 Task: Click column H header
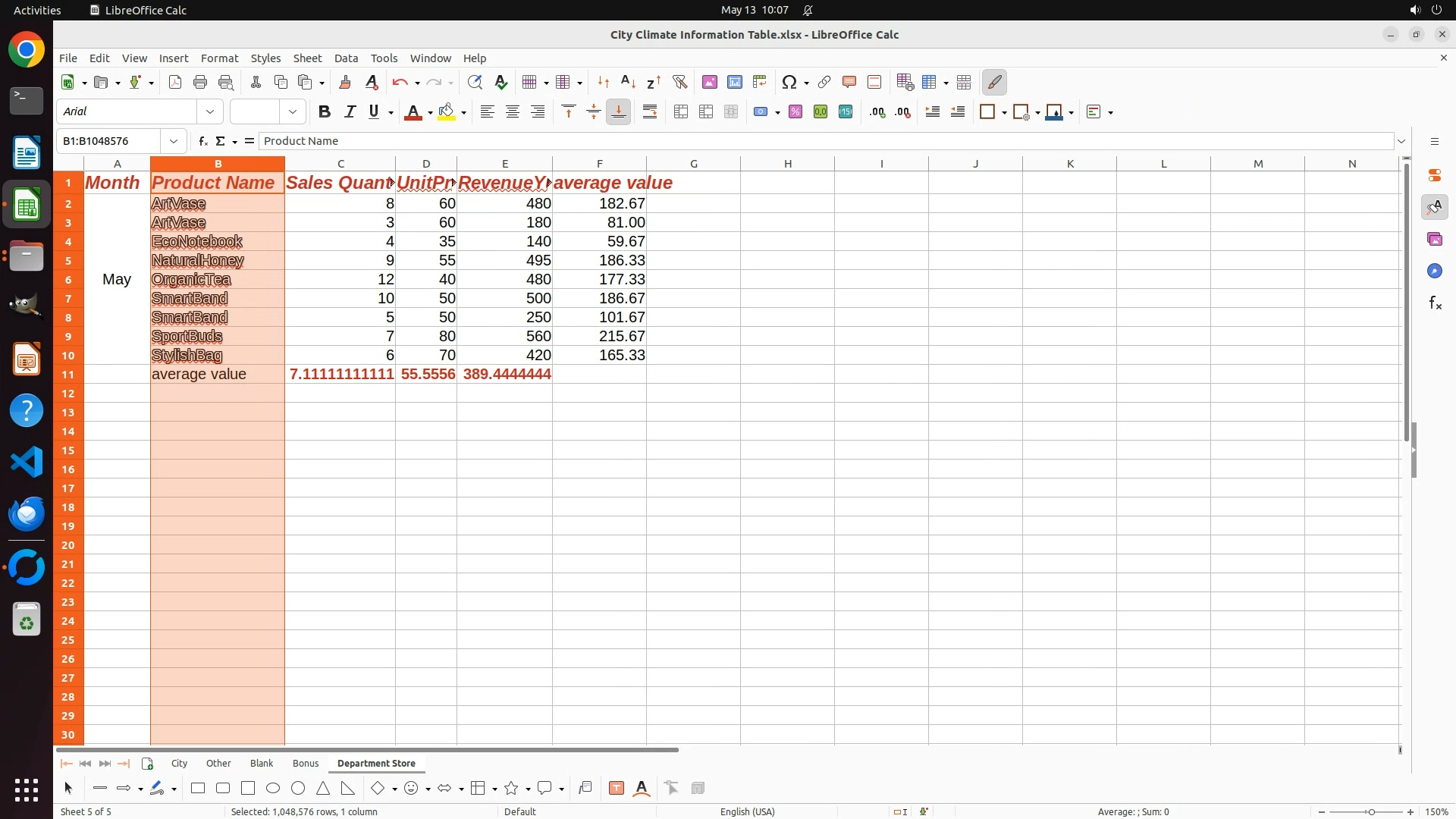[787, 164]
